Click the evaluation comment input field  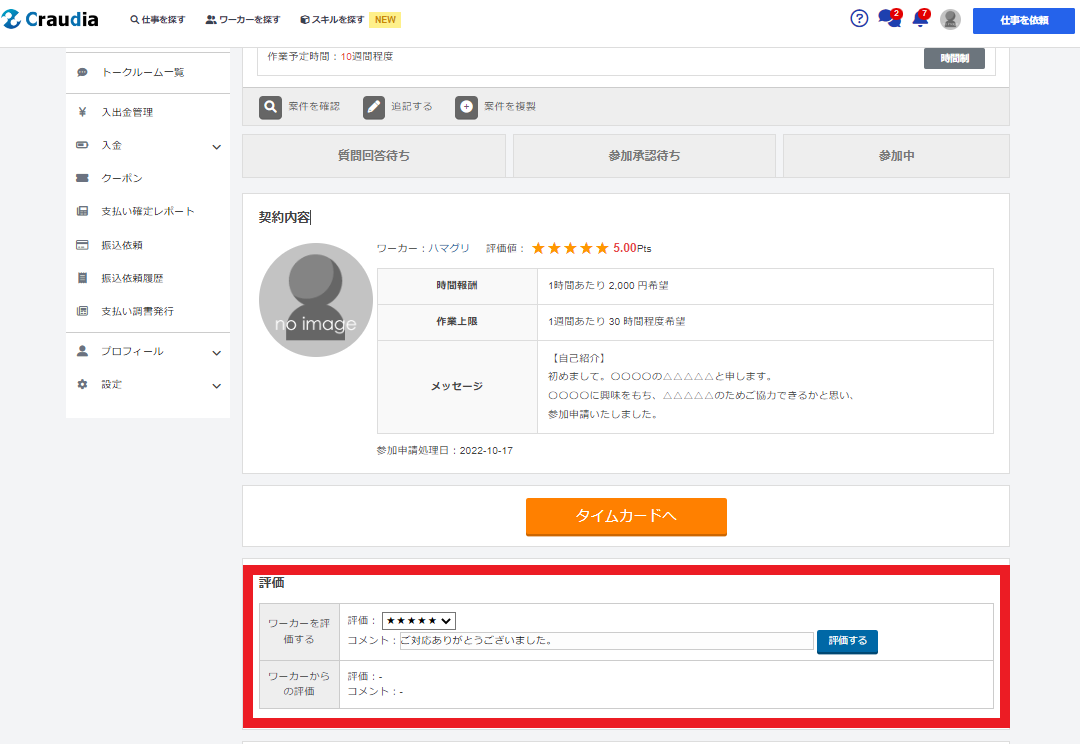[x=606, y=641]
